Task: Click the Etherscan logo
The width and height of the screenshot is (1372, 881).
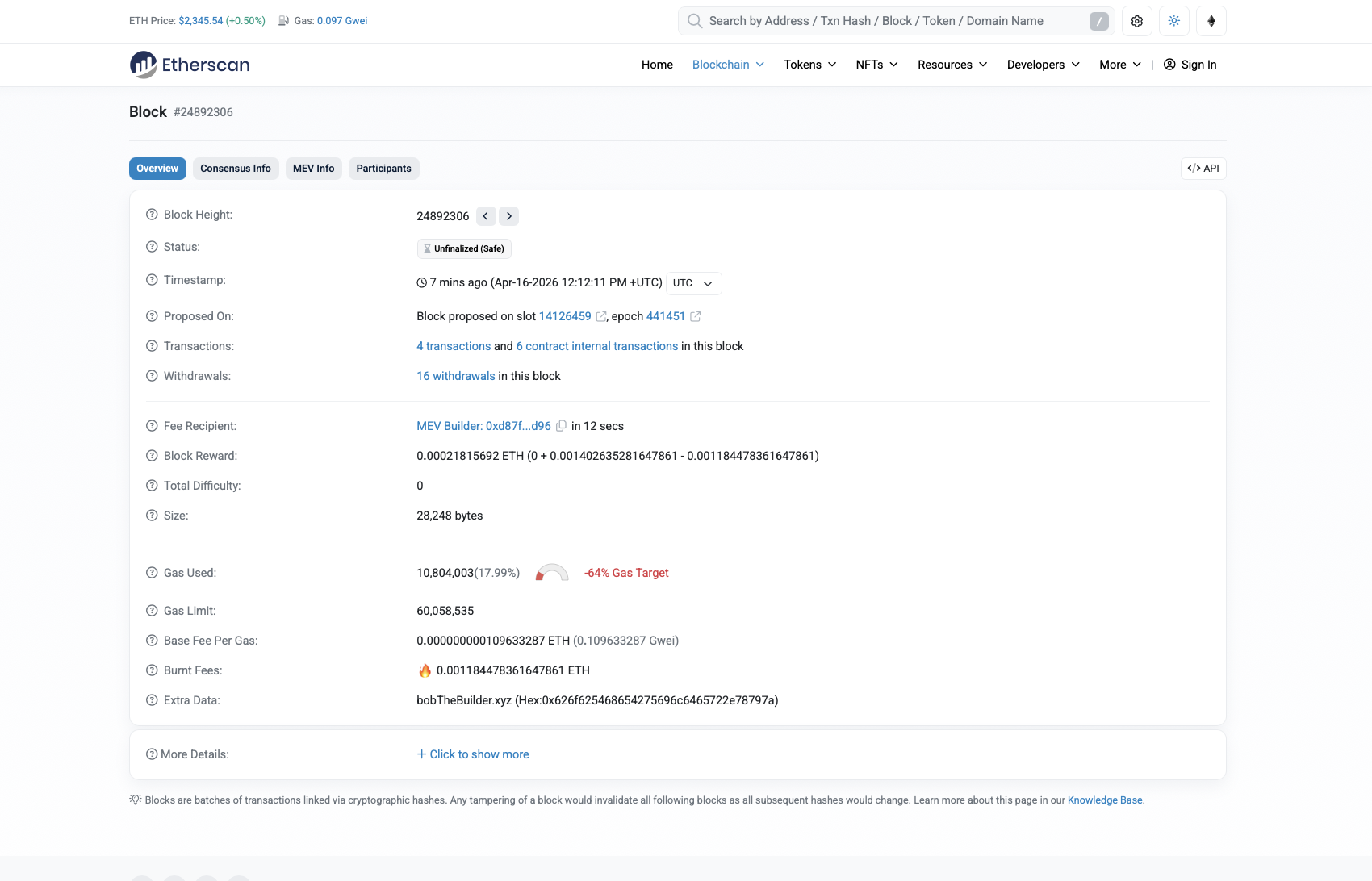Action: (x=190, y=65)
